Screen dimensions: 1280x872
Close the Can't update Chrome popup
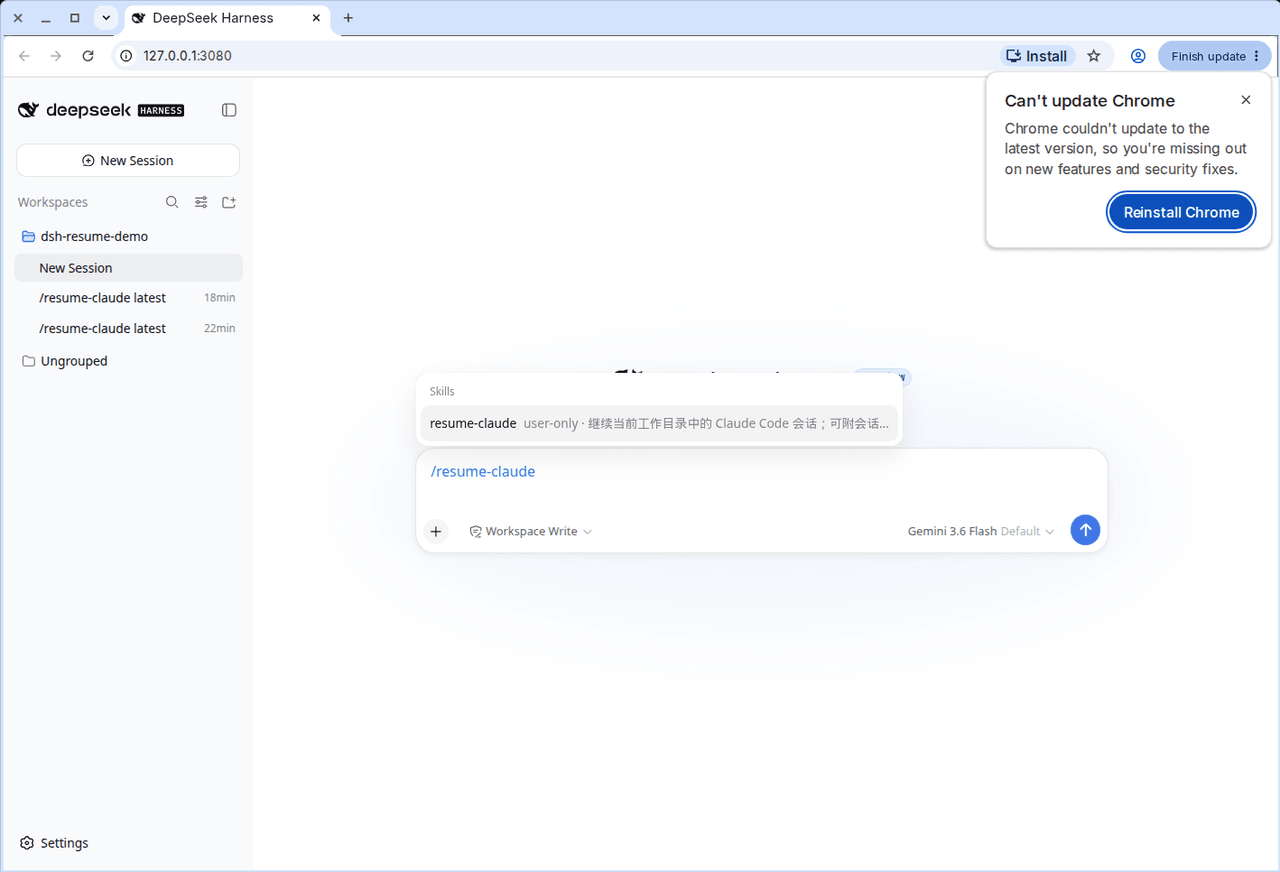1246,100
